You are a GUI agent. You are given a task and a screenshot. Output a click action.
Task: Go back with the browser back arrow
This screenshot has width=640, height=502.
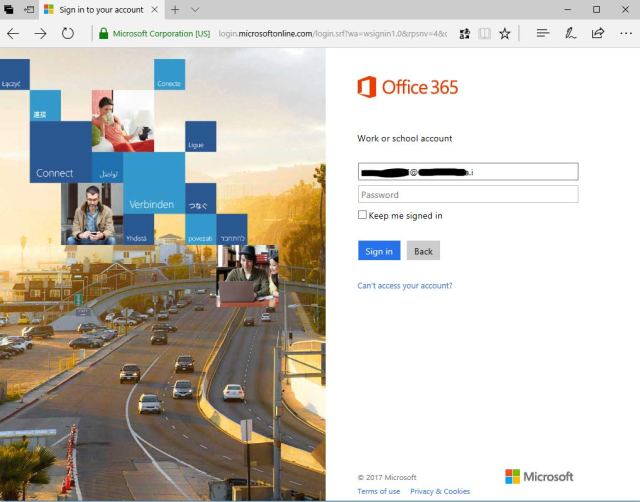(x=13, y=33)
